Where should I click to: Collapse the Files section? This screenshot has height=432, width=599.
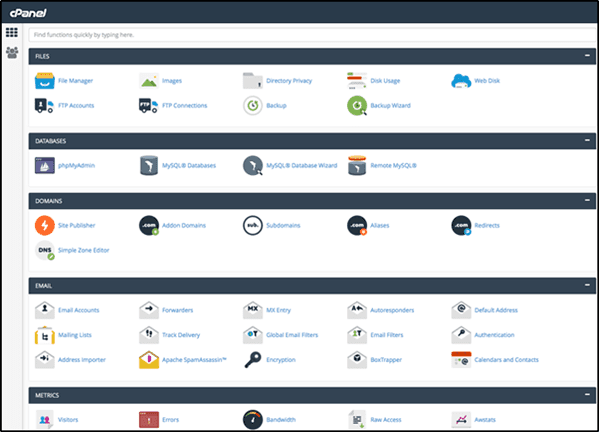click(x=587, y=56)
